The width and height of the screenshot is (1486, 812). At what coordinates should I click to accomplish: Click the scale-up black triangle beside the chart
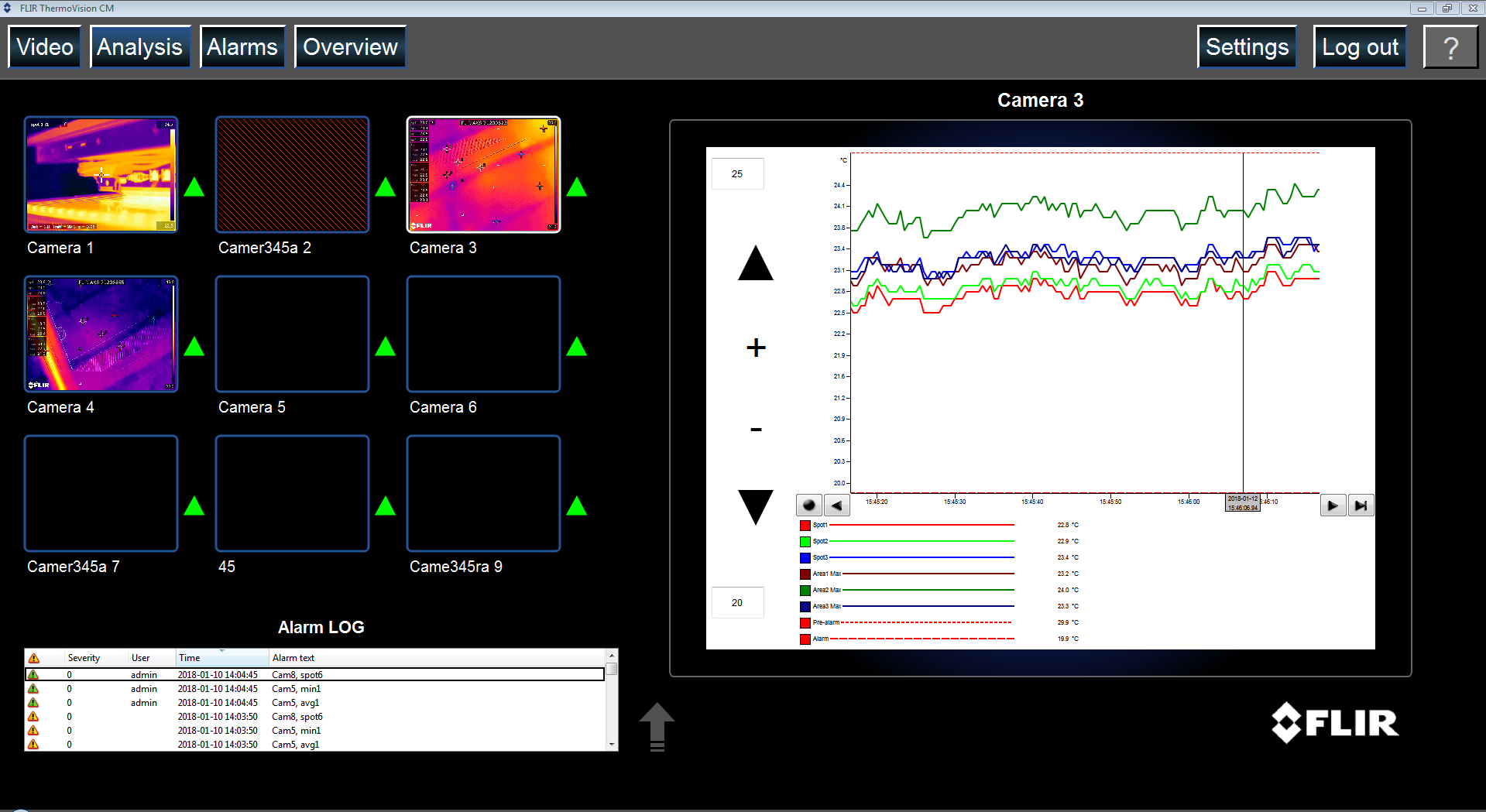coord(755,264)
